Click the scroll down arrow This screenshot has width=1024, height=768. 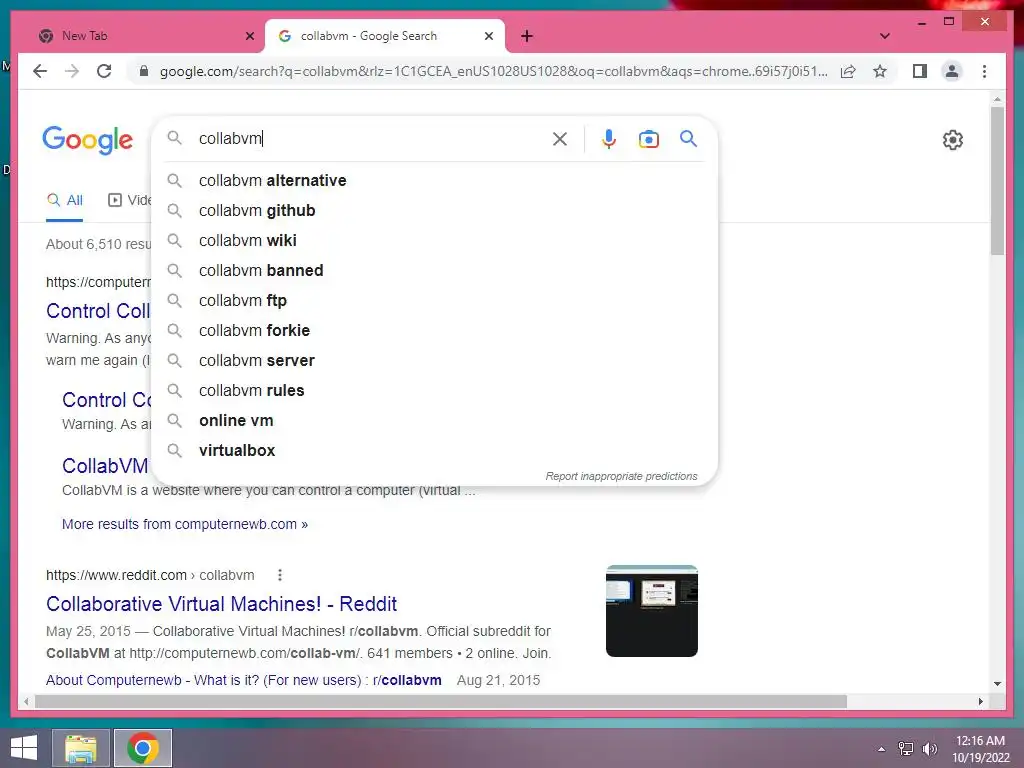coord(997,684)
